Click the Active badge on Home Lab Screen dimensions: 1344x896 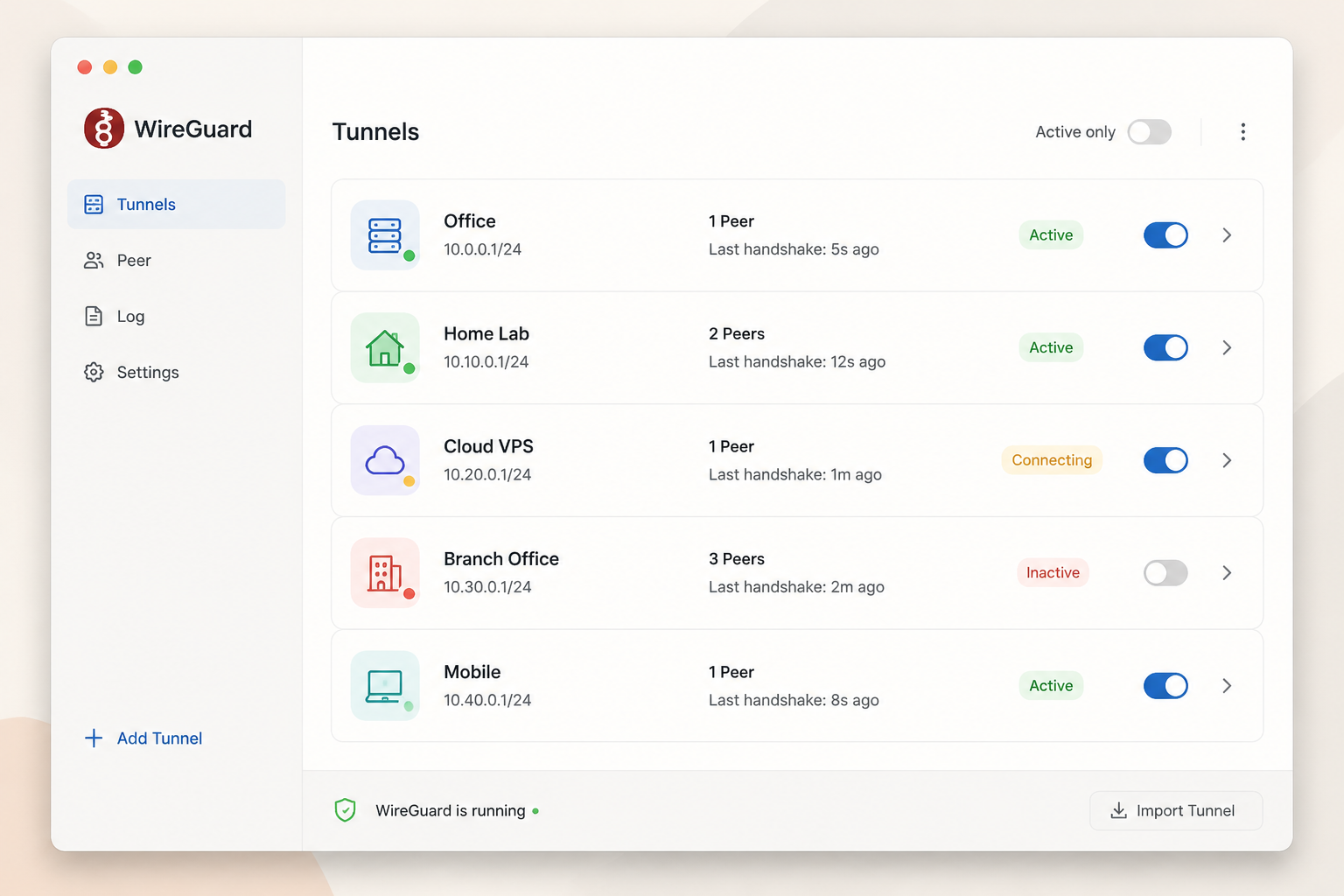pos(1051,347)
